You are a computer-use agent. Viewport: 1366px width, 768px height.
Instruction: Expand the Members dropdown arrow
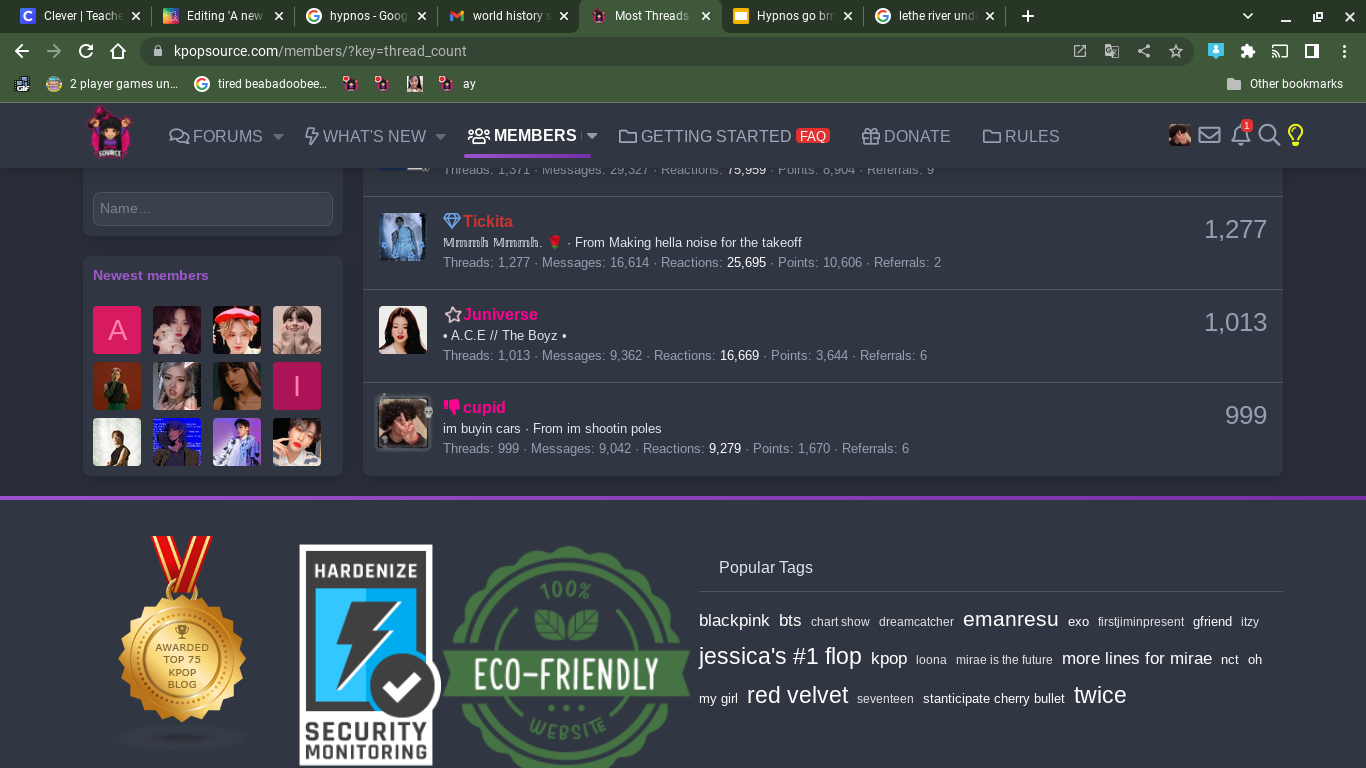(591, 136)
